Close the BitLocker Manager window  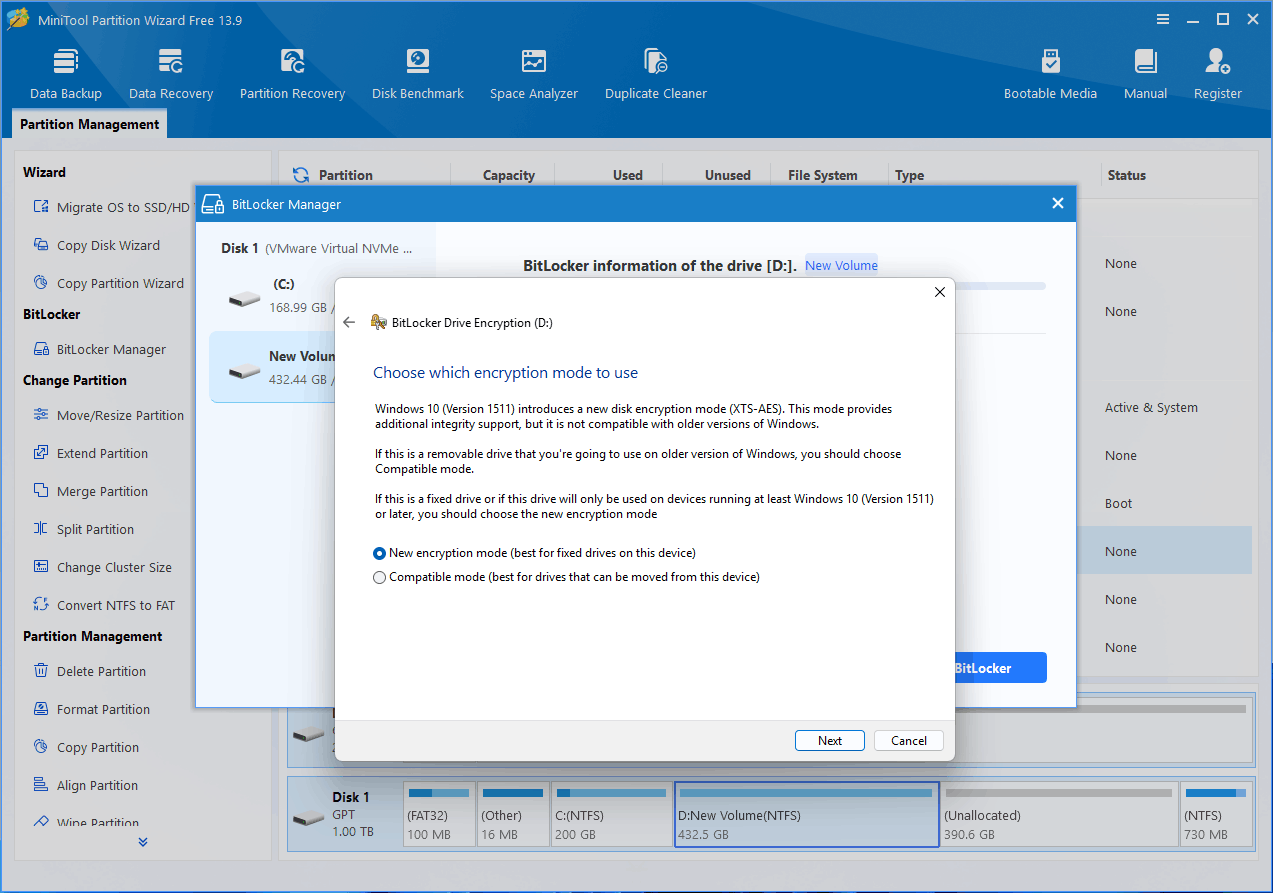[x=1057, y=204]
